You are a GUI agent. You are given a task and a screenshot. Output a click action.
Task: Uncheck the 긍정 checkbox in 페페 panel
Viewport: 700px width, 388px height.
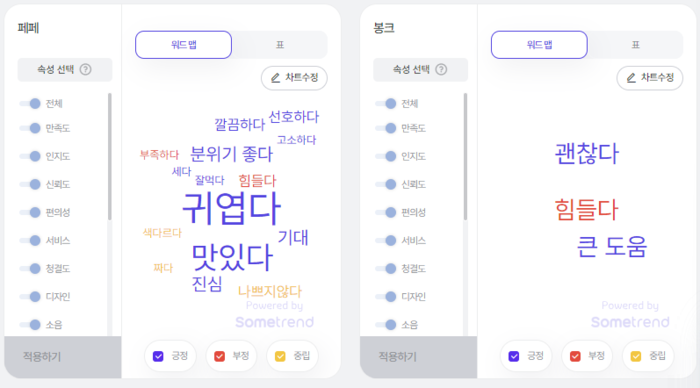(x=158, y=356)
